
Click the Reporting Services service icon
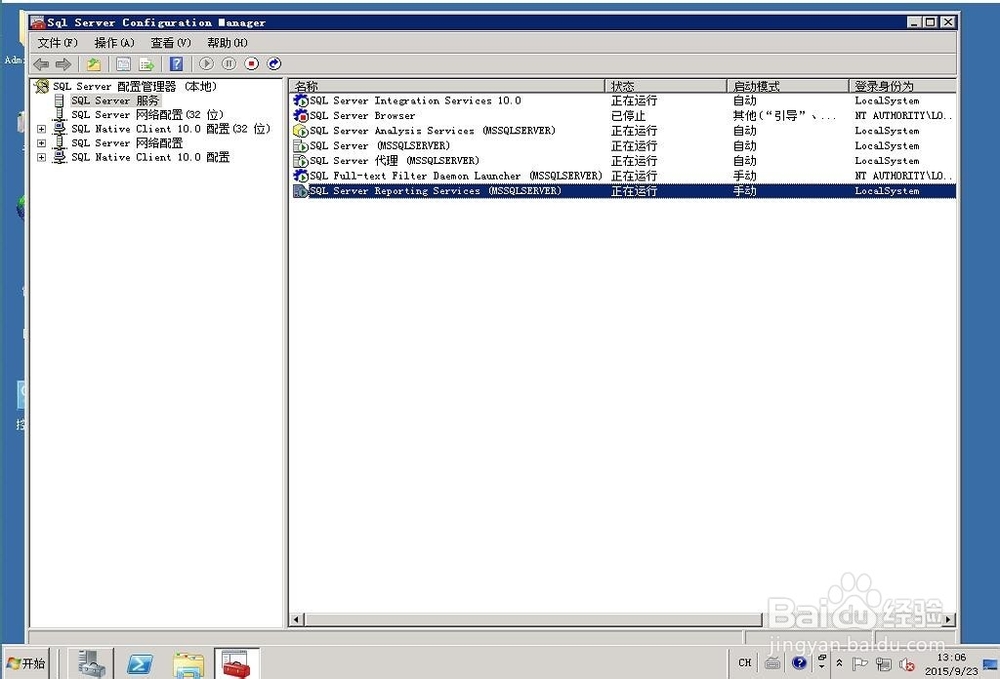coord(300,191)
